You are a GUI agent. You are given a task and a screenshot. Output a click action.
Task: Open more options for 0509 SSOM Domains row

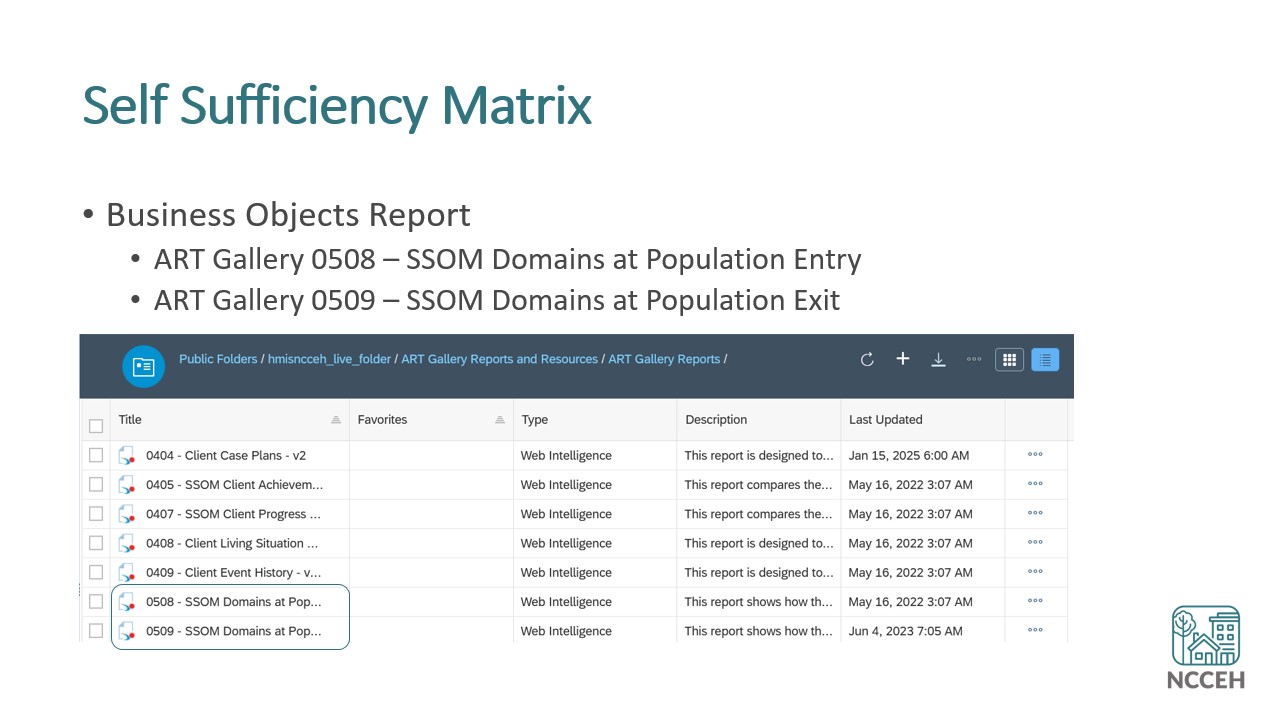pyautogui.click(x=1035, y=631)
